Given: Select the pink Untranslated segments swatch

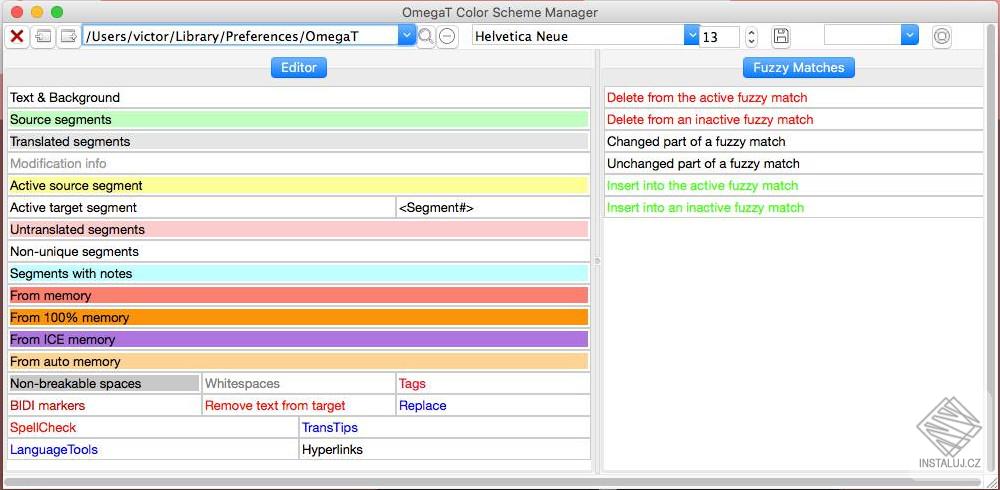Looking at the screenshot, I should [298, 230].
